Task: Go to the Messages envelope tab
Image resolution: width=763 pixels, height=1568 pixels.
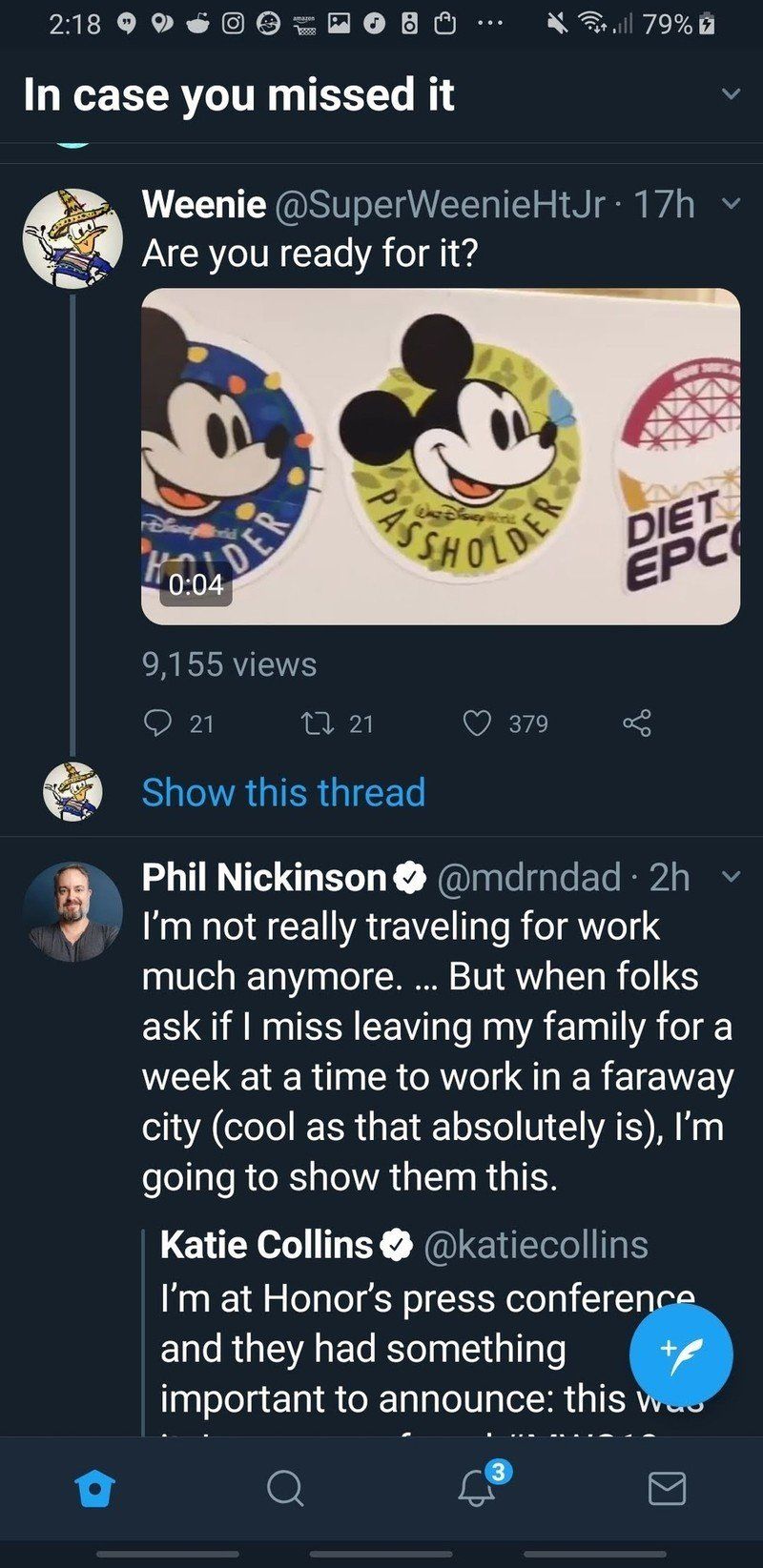Action: click(667, 1487)
